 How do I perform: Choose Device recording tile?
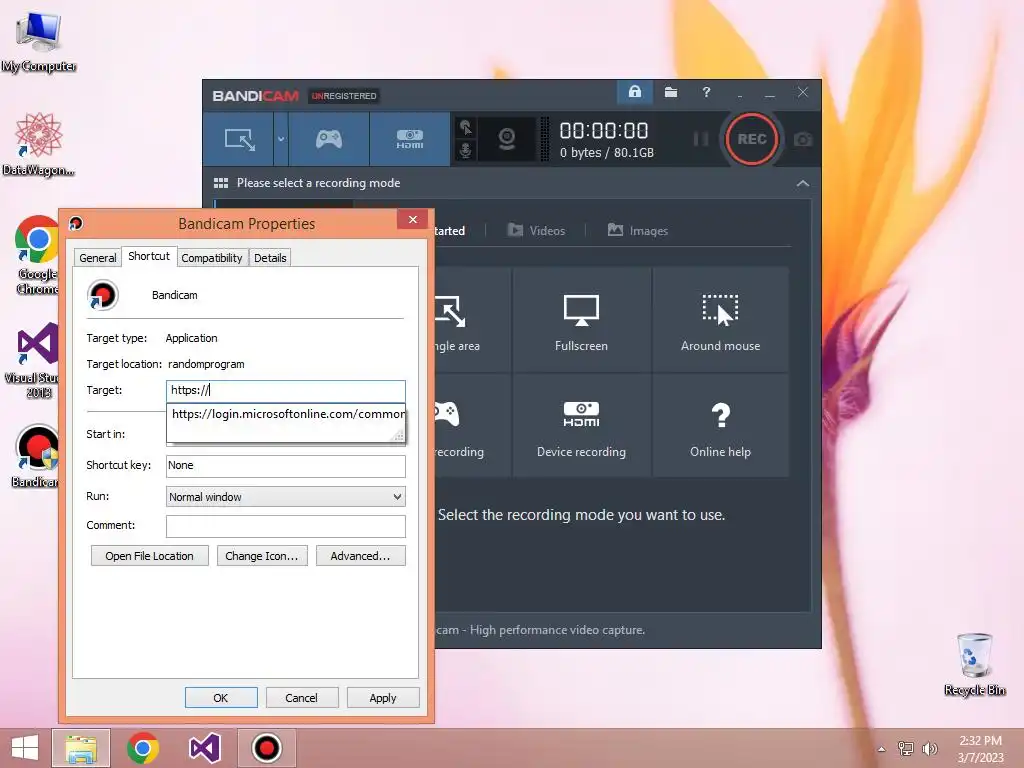point(581,426)
